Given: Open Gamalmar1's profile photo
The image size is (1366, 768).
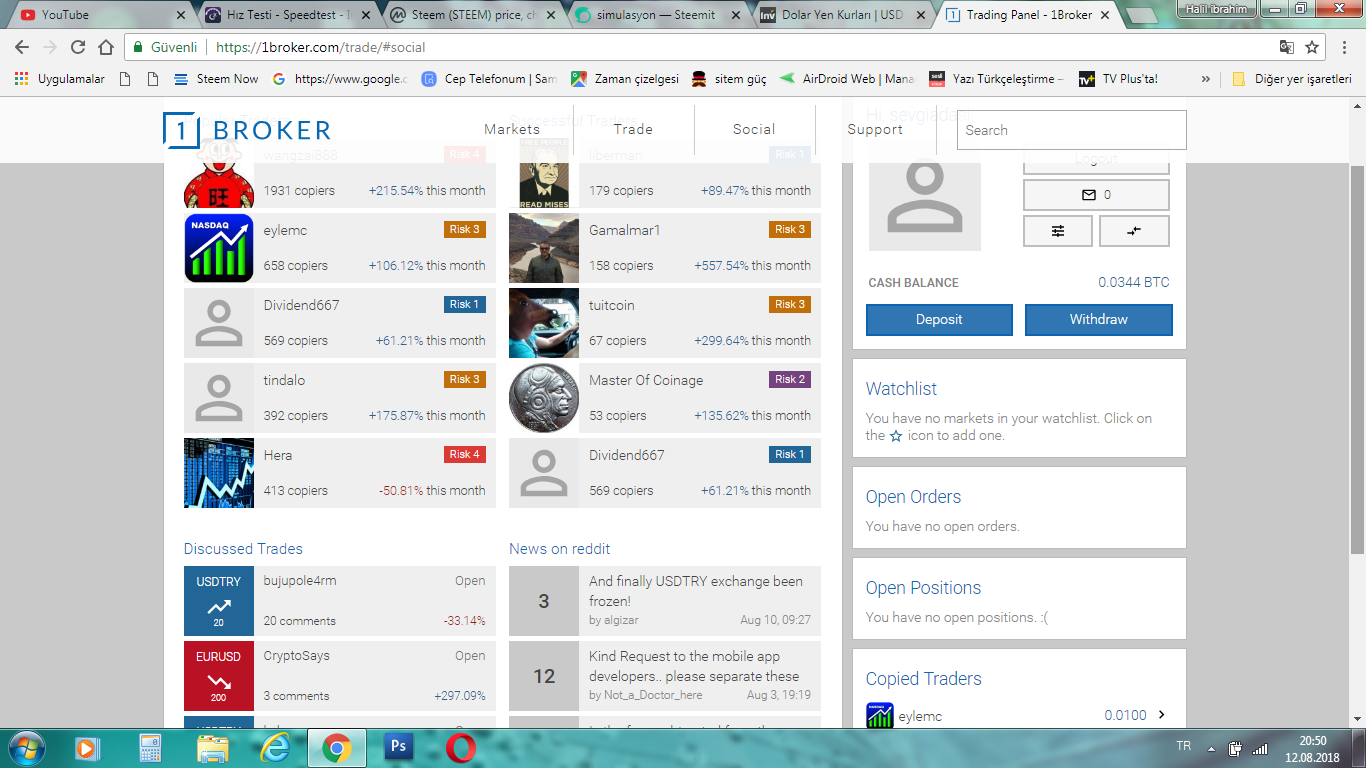Looking at the screenshot, I should [x=544, y=248].
